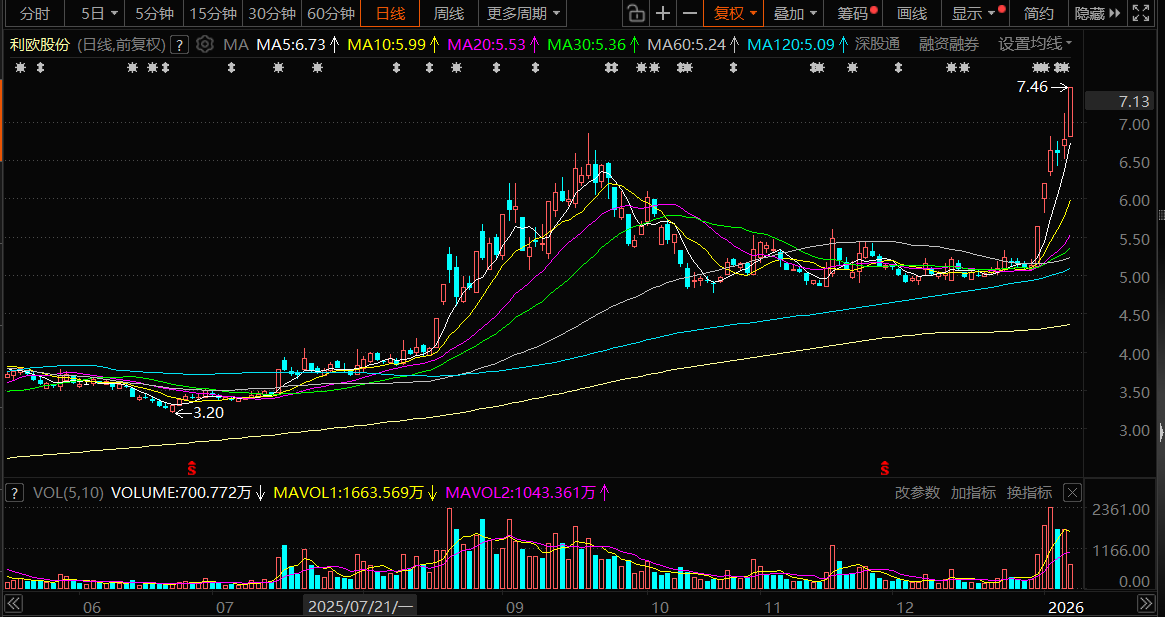Switch to the 15分钟 period tab
Screen dimensions: 1165x617
pos(212,13)
